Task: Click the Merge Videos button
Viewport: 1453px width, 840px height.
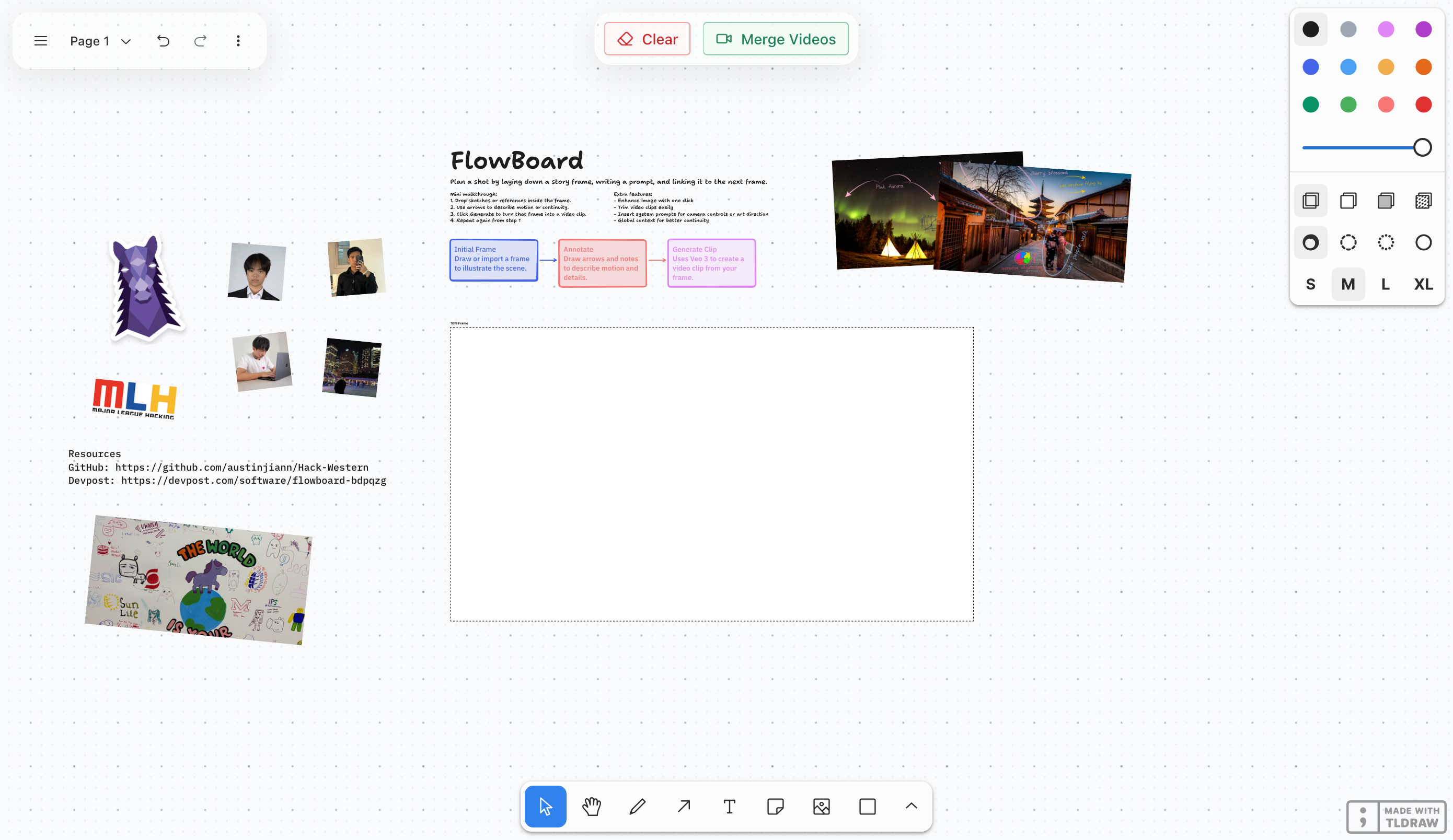Action: pos(776,39)
